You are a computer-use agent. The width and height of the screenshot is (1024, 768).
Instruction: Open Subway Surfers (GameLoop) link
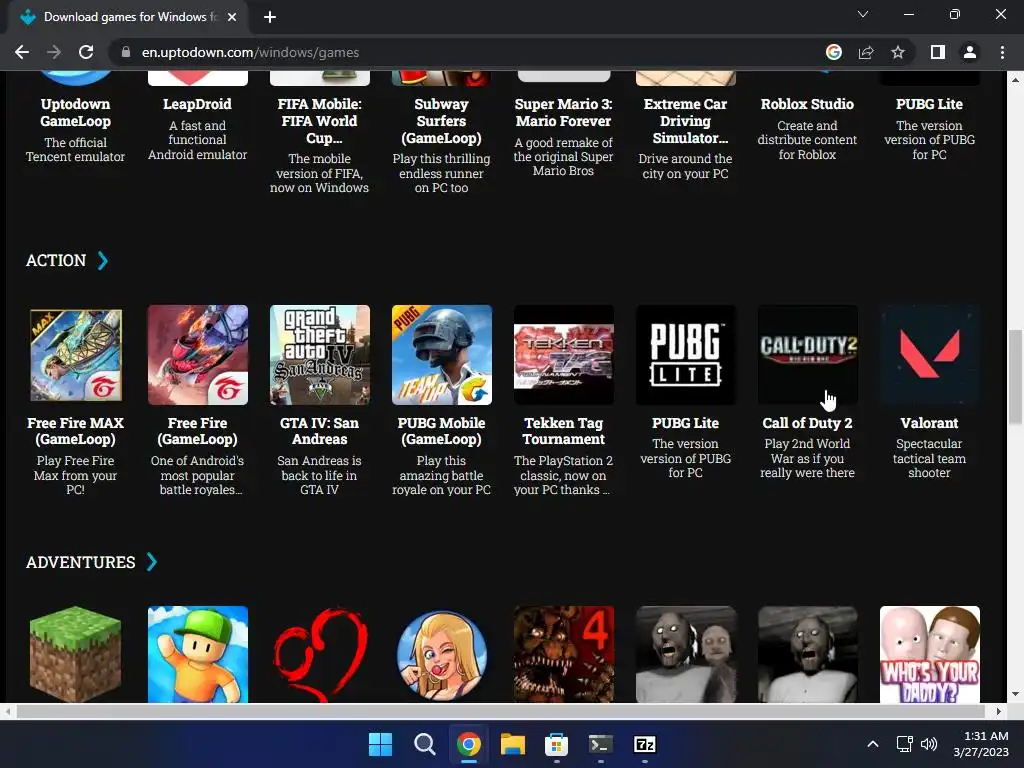point(441,121)
